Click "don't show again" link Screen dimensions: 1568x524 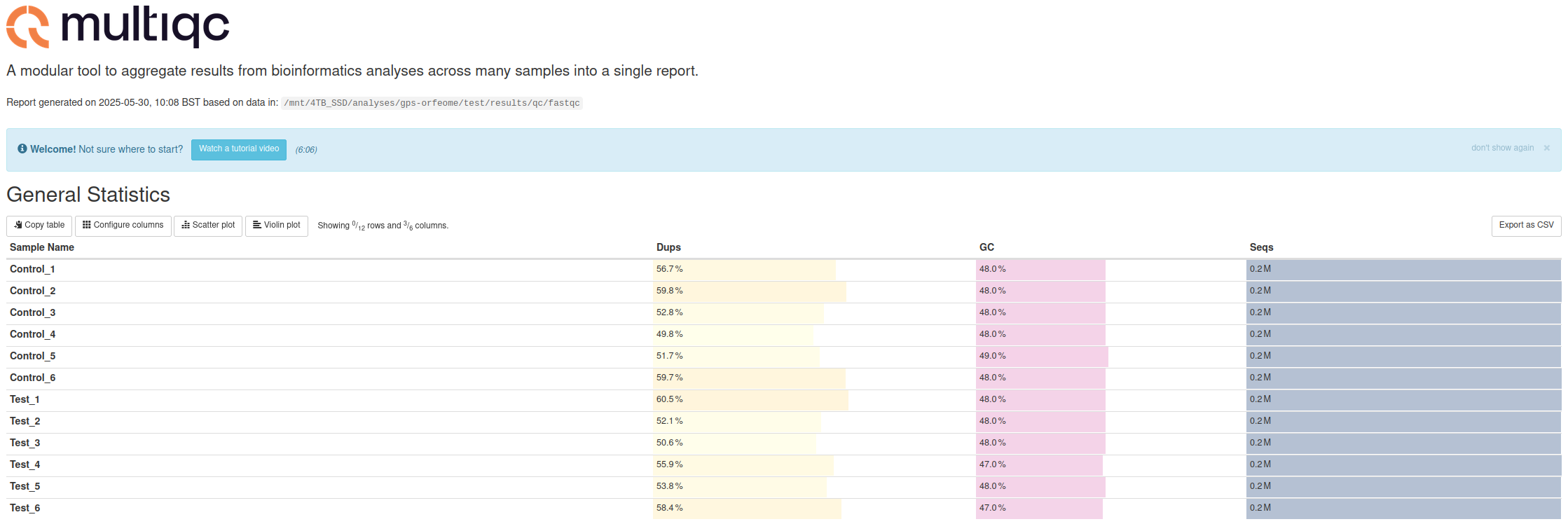[x=1502, y=148]
